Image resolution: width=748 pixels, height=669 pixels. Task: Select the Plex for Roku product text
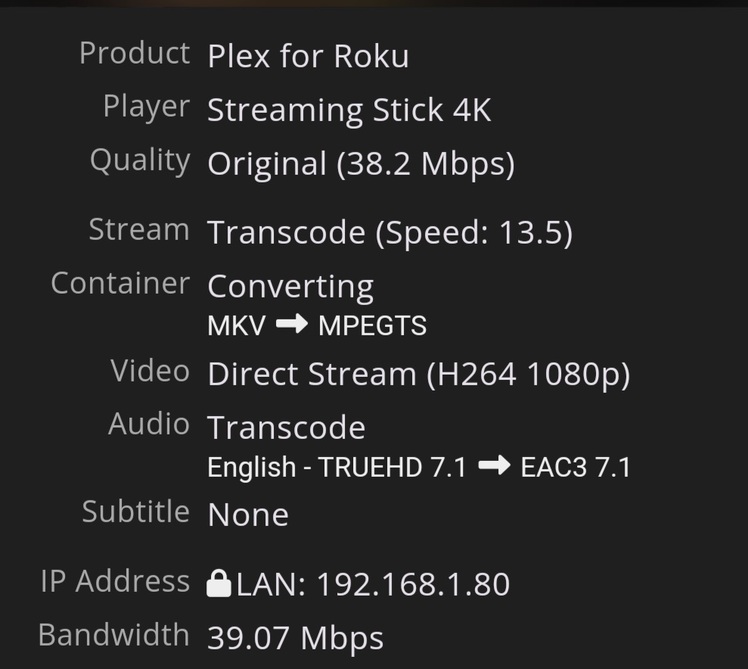308,57
